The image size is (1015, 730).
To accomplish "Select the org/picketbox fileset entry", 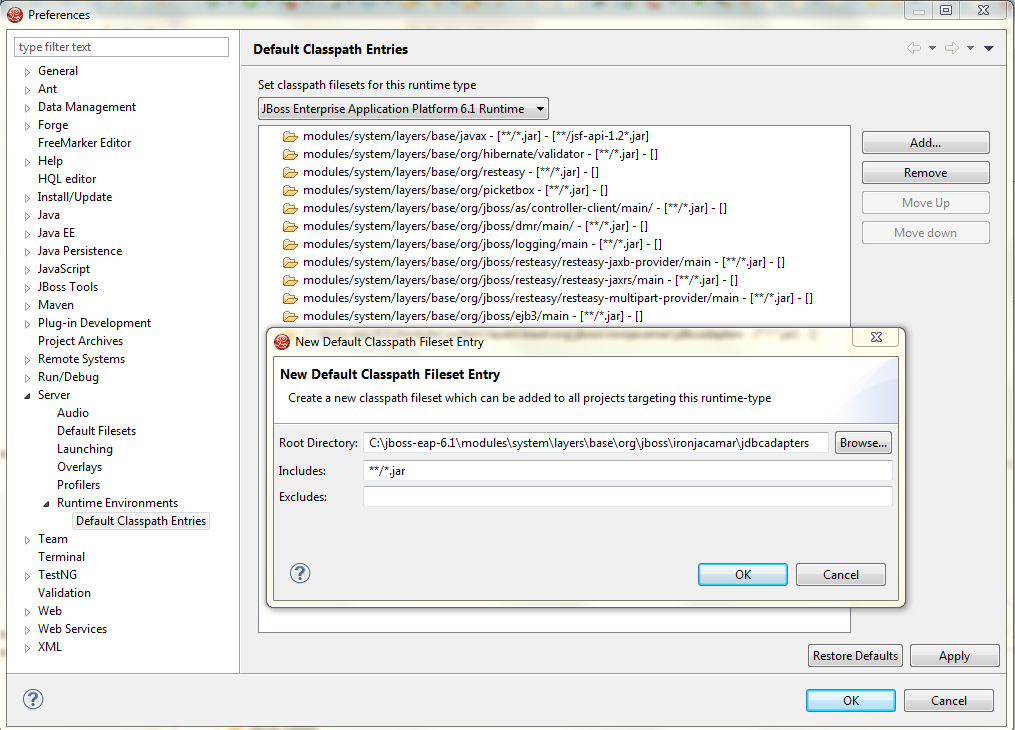I will [x=455, y=190].
